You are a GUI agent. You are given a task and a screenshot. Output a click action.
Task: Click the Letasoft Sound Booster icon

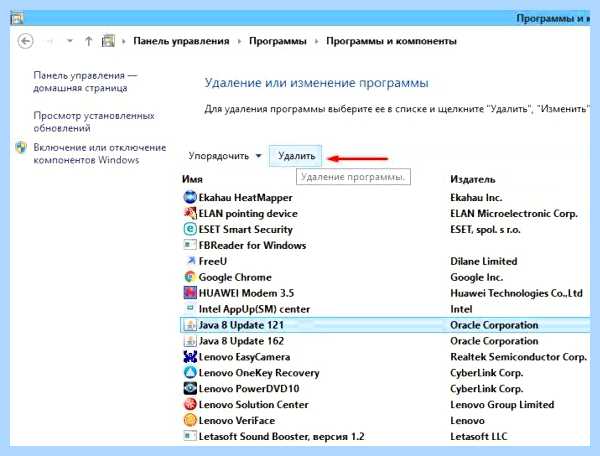pyautogui.click(x=190, y=436)
